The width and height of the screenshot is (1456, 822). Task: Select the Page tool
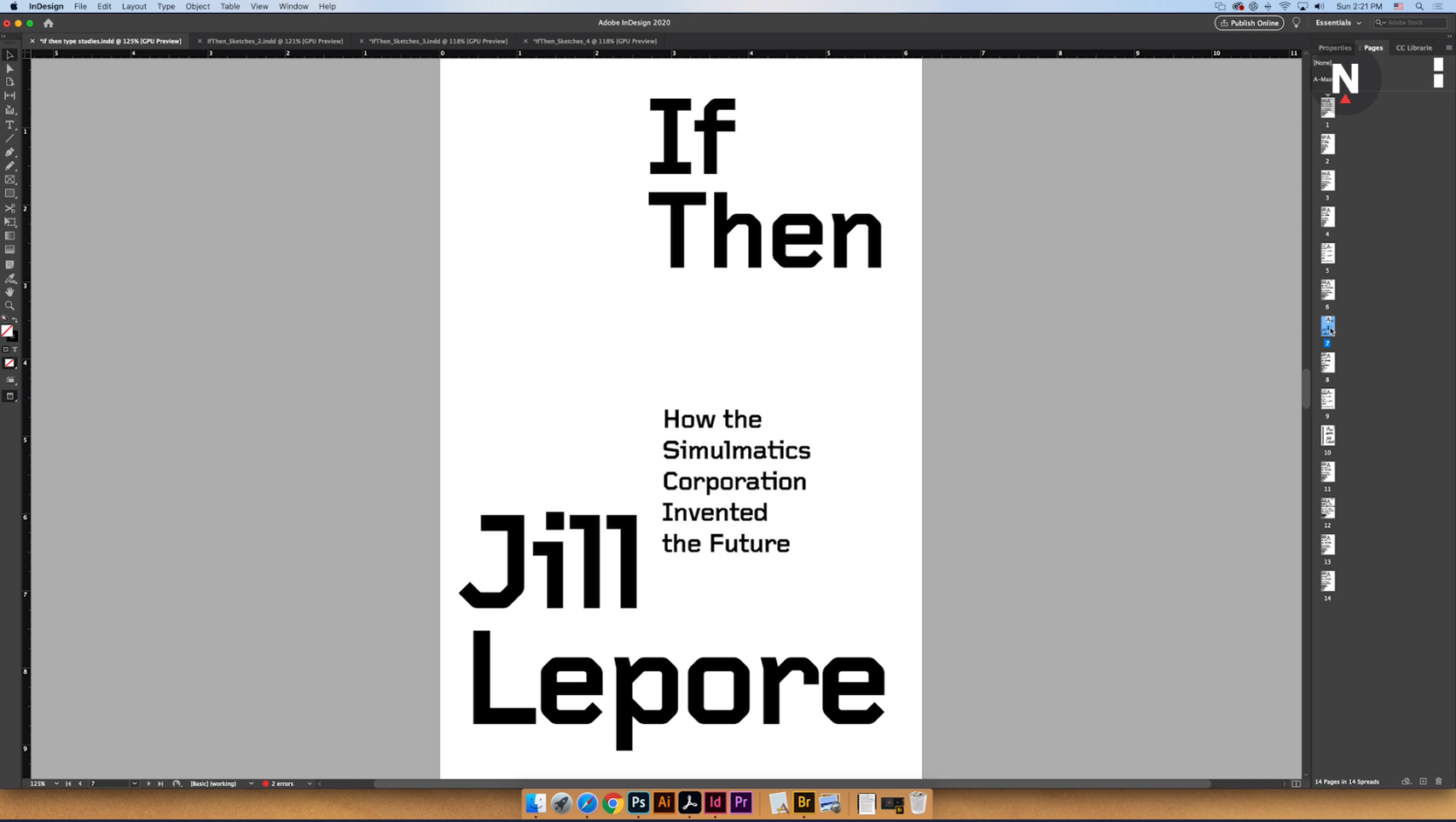coord(10,82)
